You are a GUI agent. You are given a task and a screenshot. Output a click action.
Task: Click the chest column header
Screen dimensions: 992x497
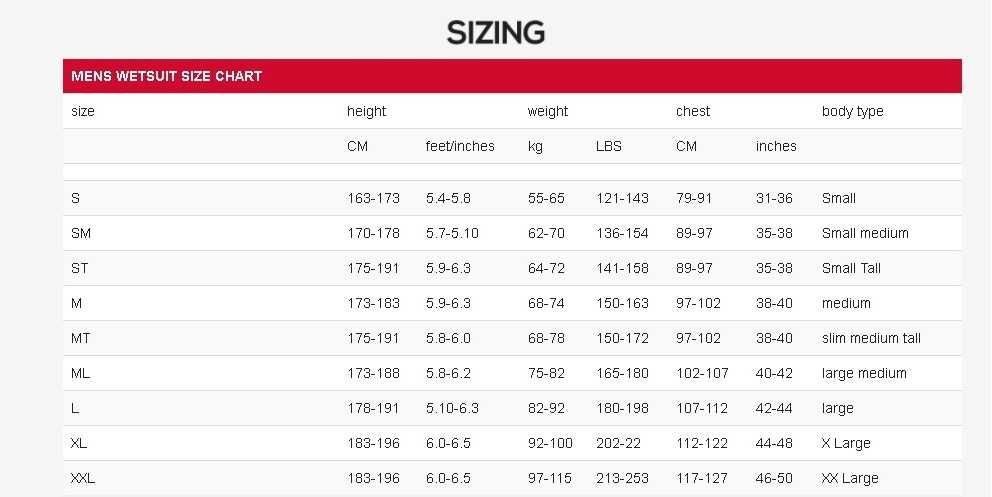tap(693, 111)
